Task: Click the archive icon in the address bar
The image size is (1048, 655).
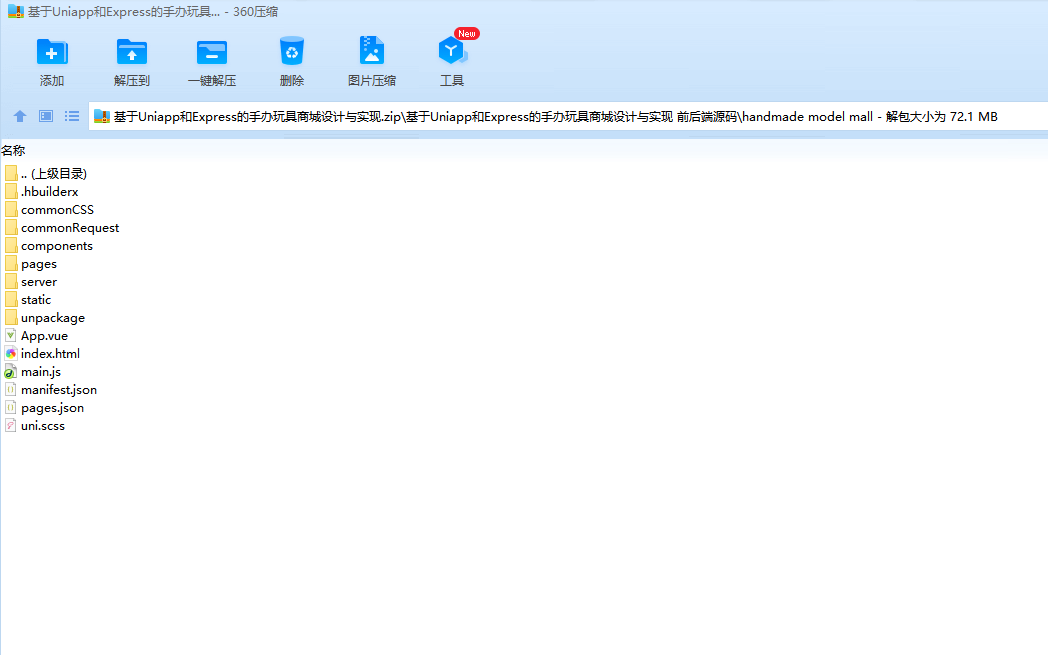Action: tap(102, 116)
